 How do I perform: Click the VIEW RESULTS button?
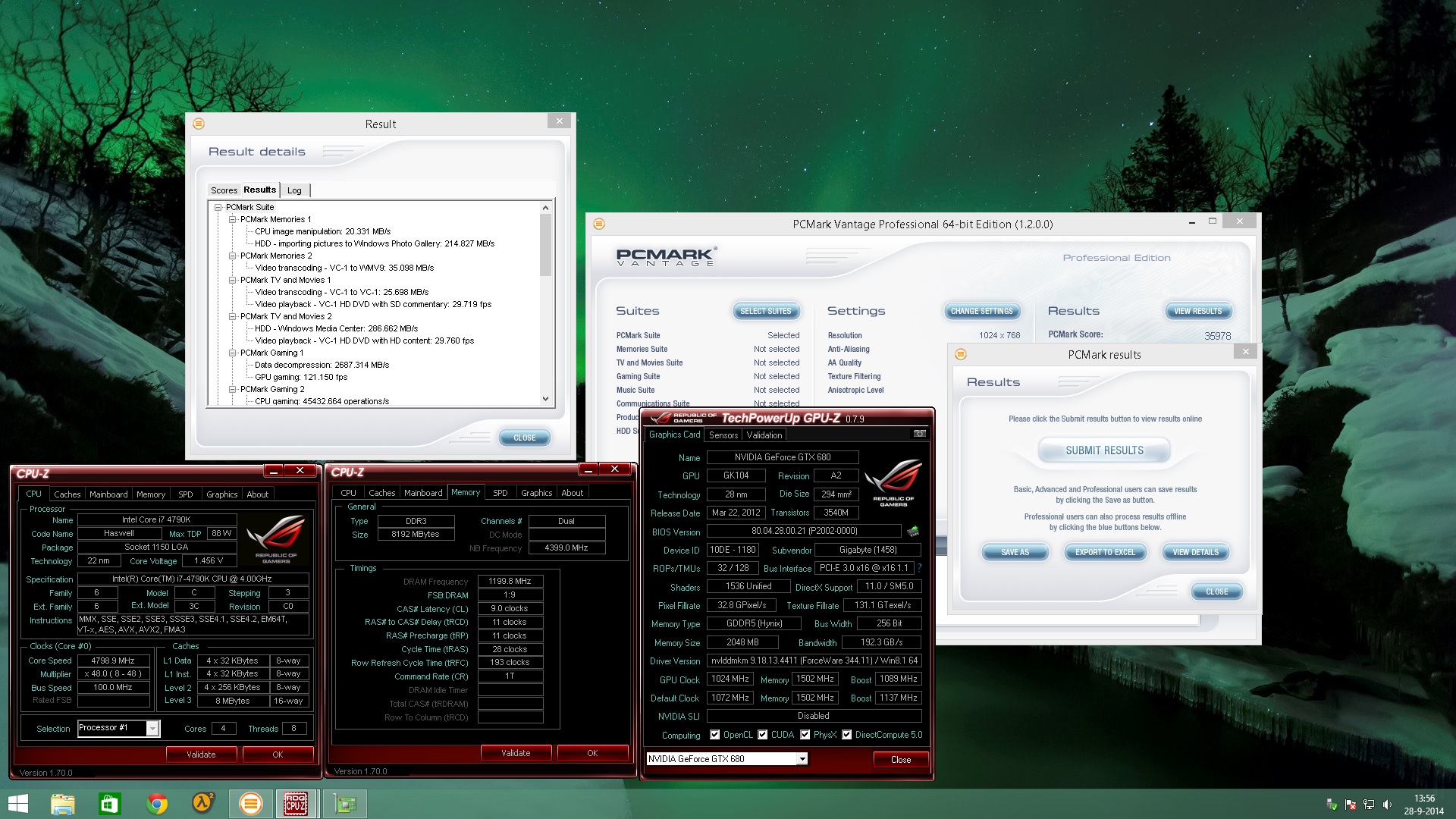(1197, 311)
